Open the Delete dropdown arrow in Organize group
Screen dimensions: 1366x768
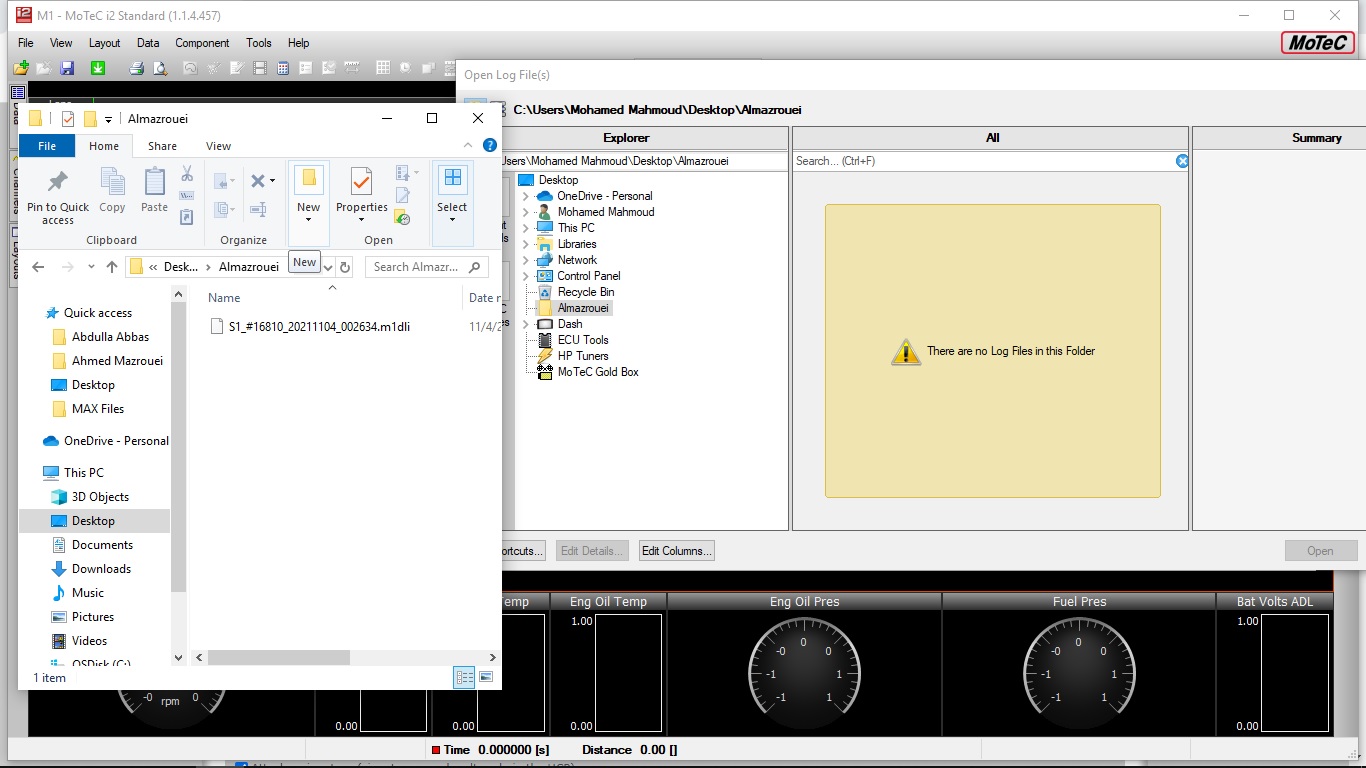click(272, 181)
